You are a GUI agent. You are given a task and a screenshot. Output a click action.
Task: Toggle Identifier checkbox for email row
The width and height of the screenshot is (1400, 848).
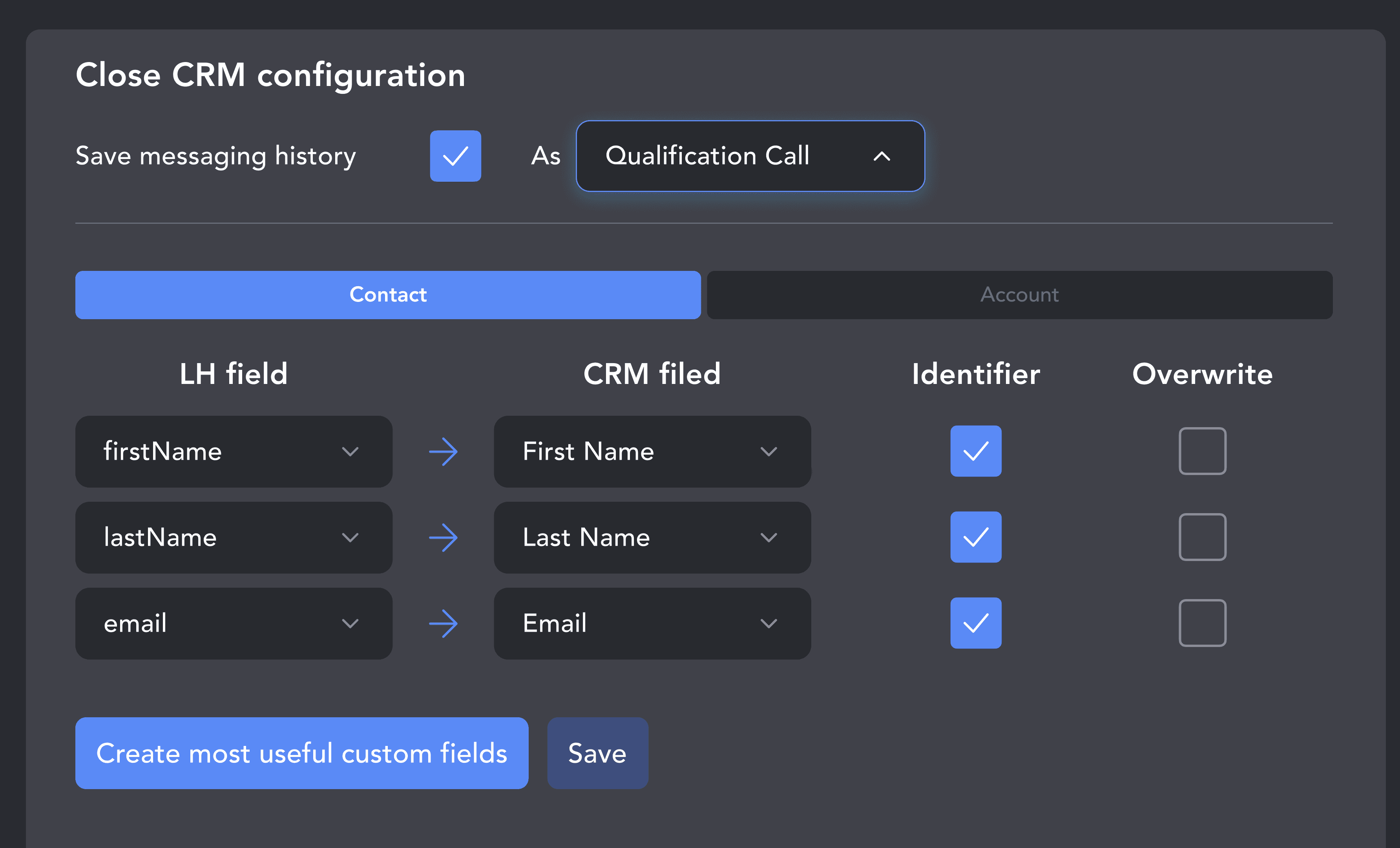pyautogui.click(x=976, y=622)
